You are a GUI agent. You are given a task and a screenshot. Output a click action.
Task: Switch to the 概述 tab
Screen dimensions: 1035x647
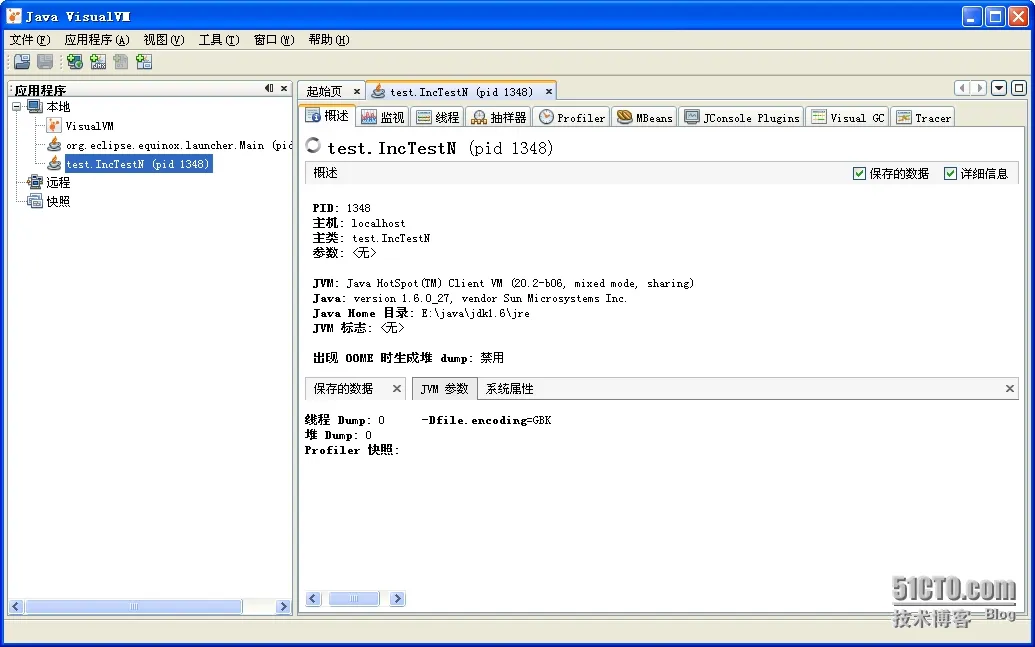click(327, 116)
